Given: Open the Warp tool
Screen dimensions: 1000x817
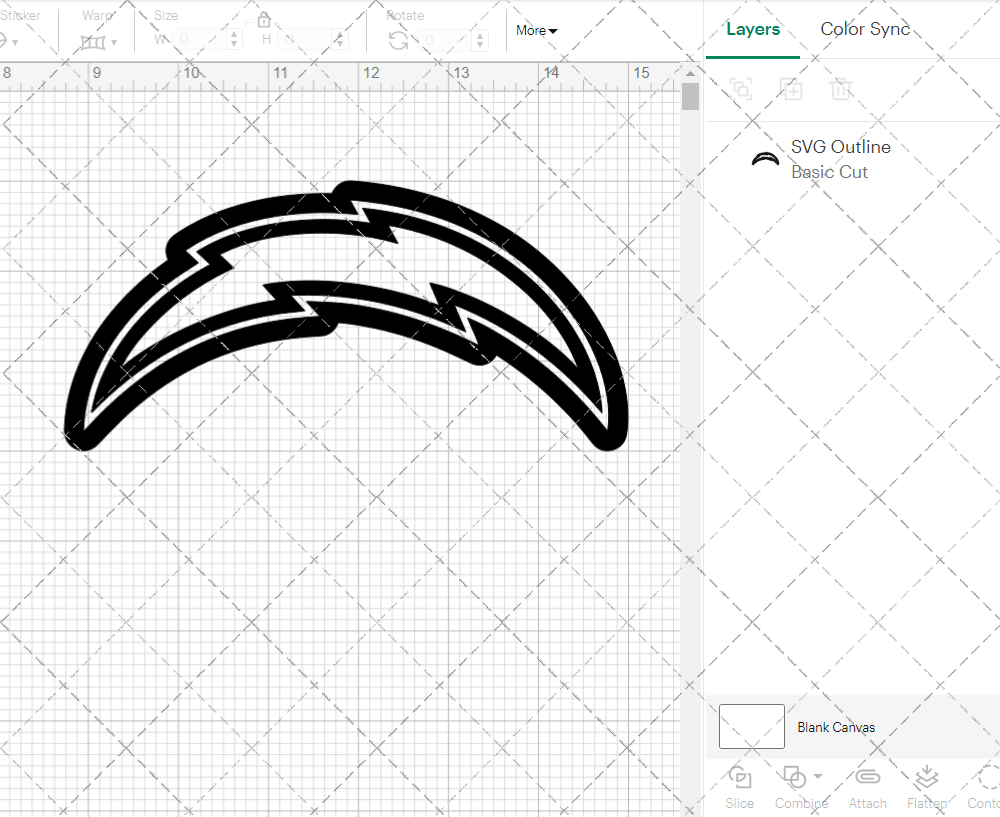Looking at the screenshot, I should pyautogui.click(x=93, y=43).
